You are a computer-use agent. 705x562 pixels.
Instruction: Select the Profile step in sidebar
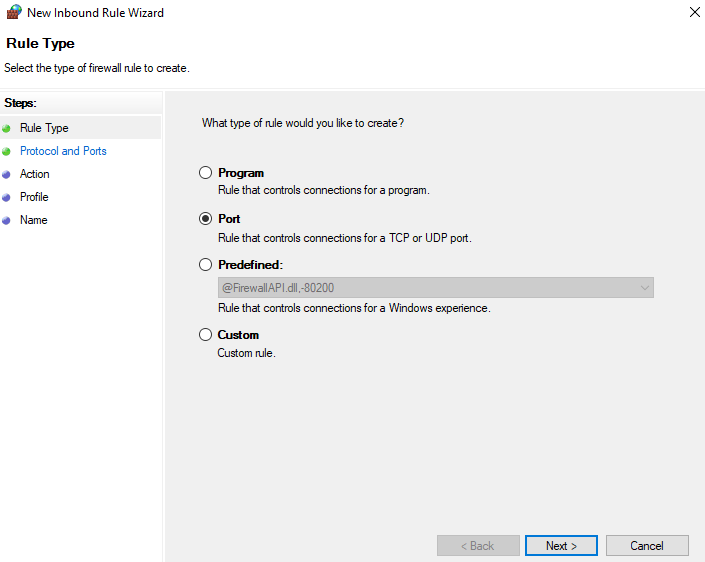tap(34, 197)
